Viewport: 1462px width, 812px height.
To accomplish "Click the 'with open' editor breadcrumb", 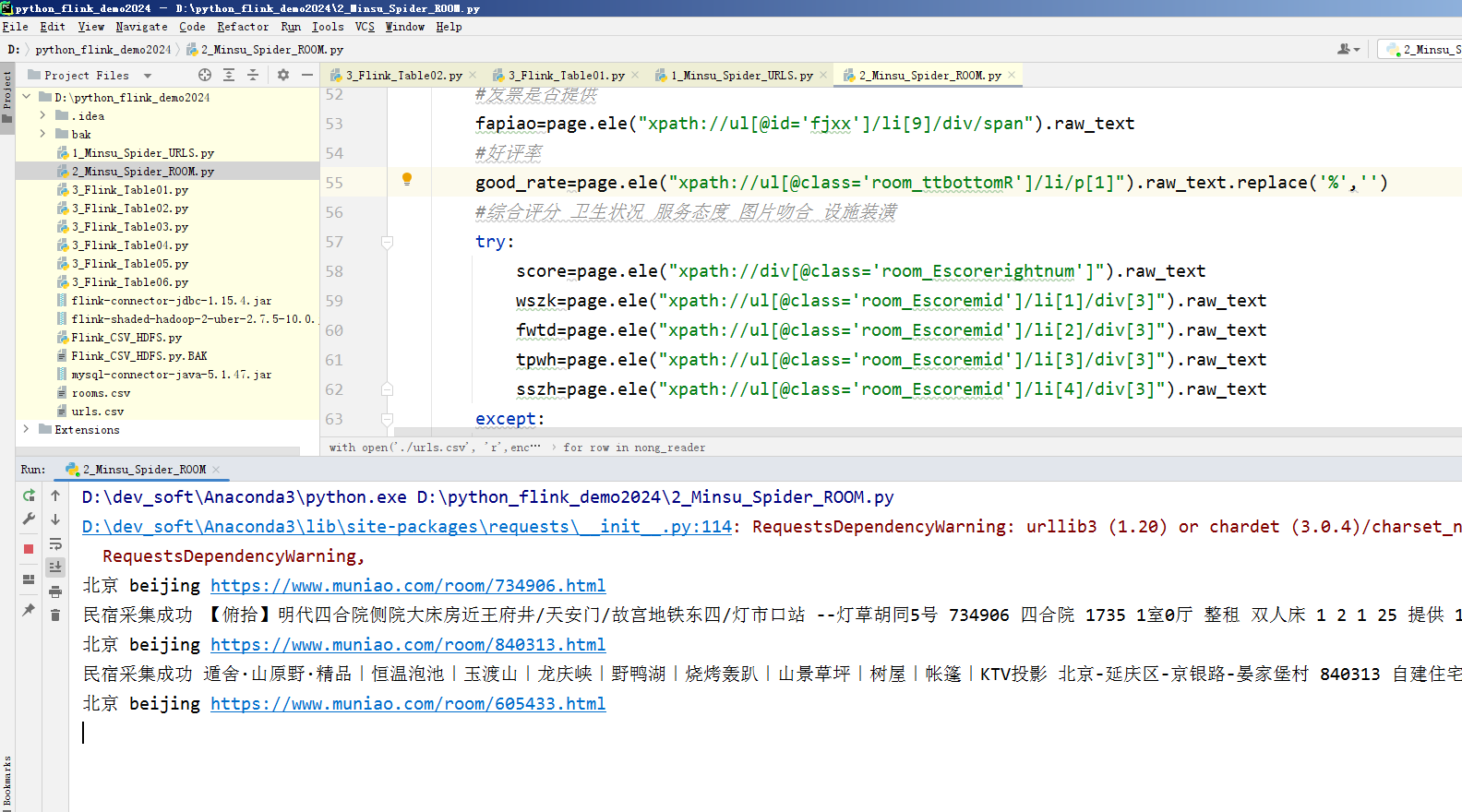I will pos(435,448).
